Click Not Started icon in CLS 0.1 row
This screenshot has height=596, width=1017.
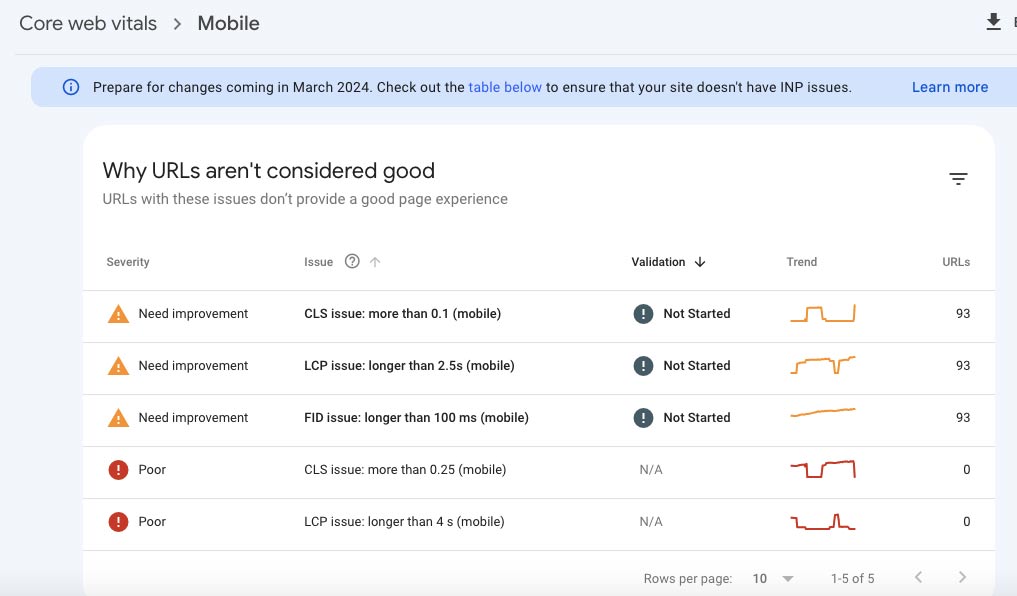643,314
